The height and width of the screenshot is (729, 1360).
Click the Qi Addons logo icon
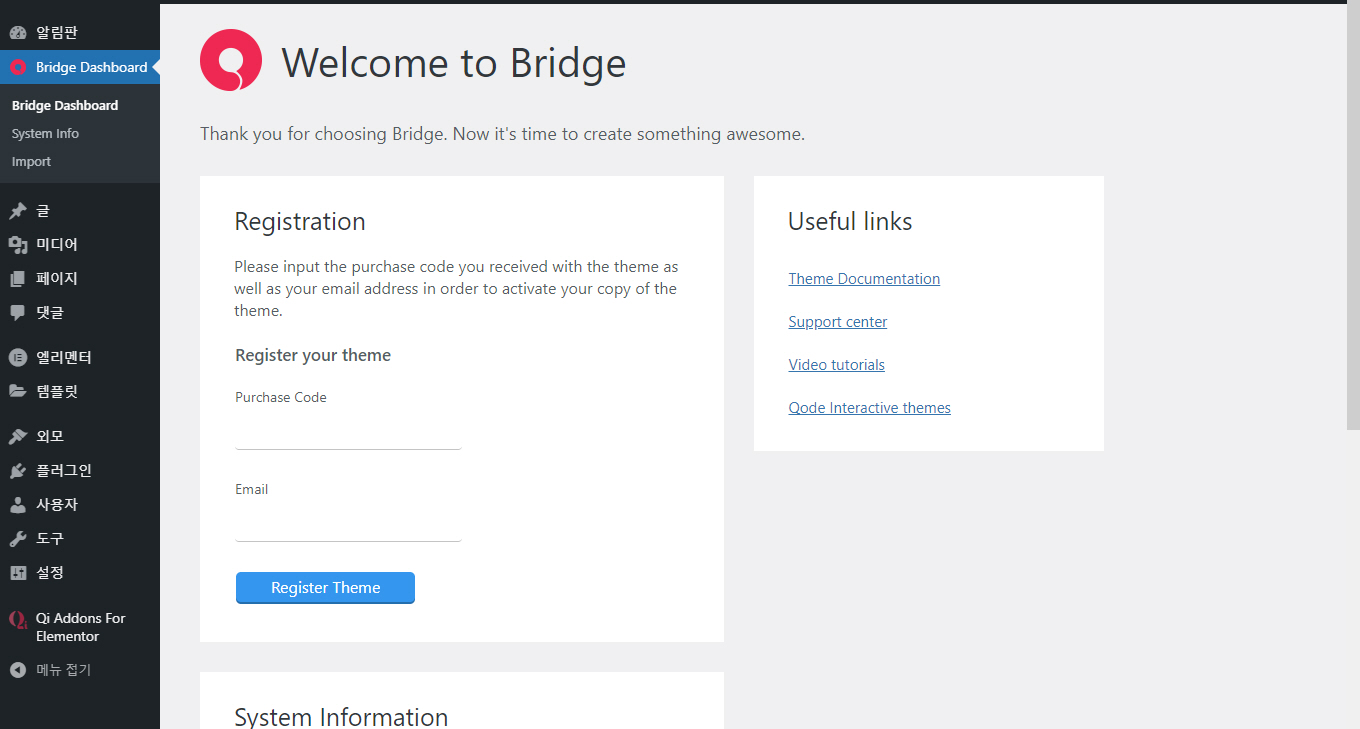(18, 619)
